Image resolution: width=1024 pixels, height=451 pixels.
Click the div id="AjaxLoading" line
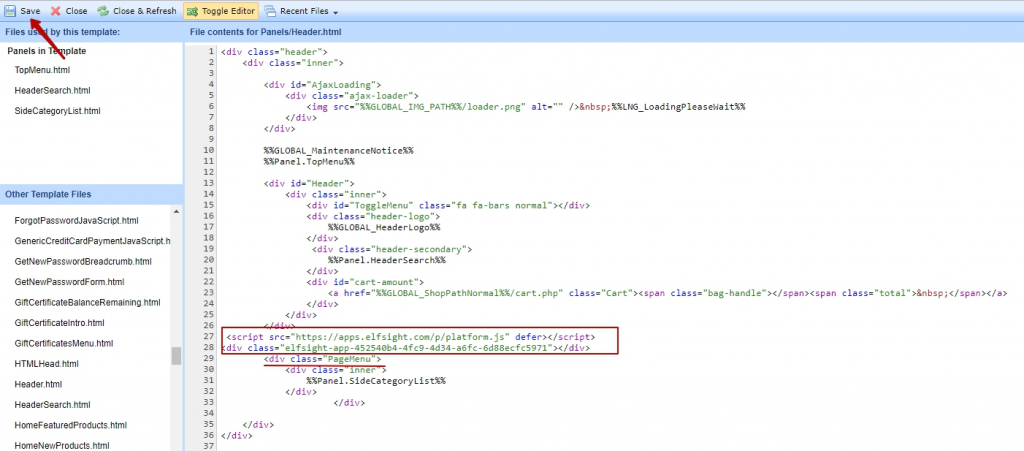(x=323, y=84)
